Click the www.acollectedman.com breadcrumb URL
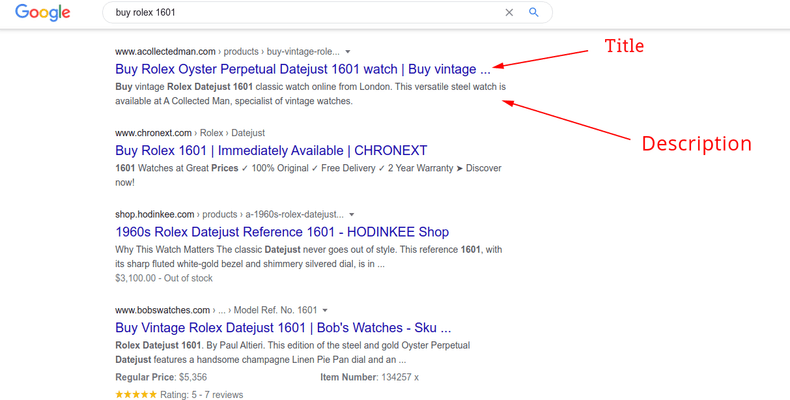This screenshot has height=400, width=790. (227, 51)
